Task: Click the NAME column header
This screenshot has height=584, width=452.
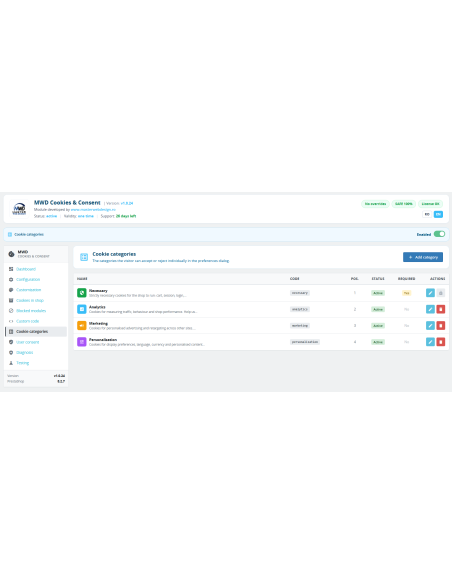Action: 82,279
